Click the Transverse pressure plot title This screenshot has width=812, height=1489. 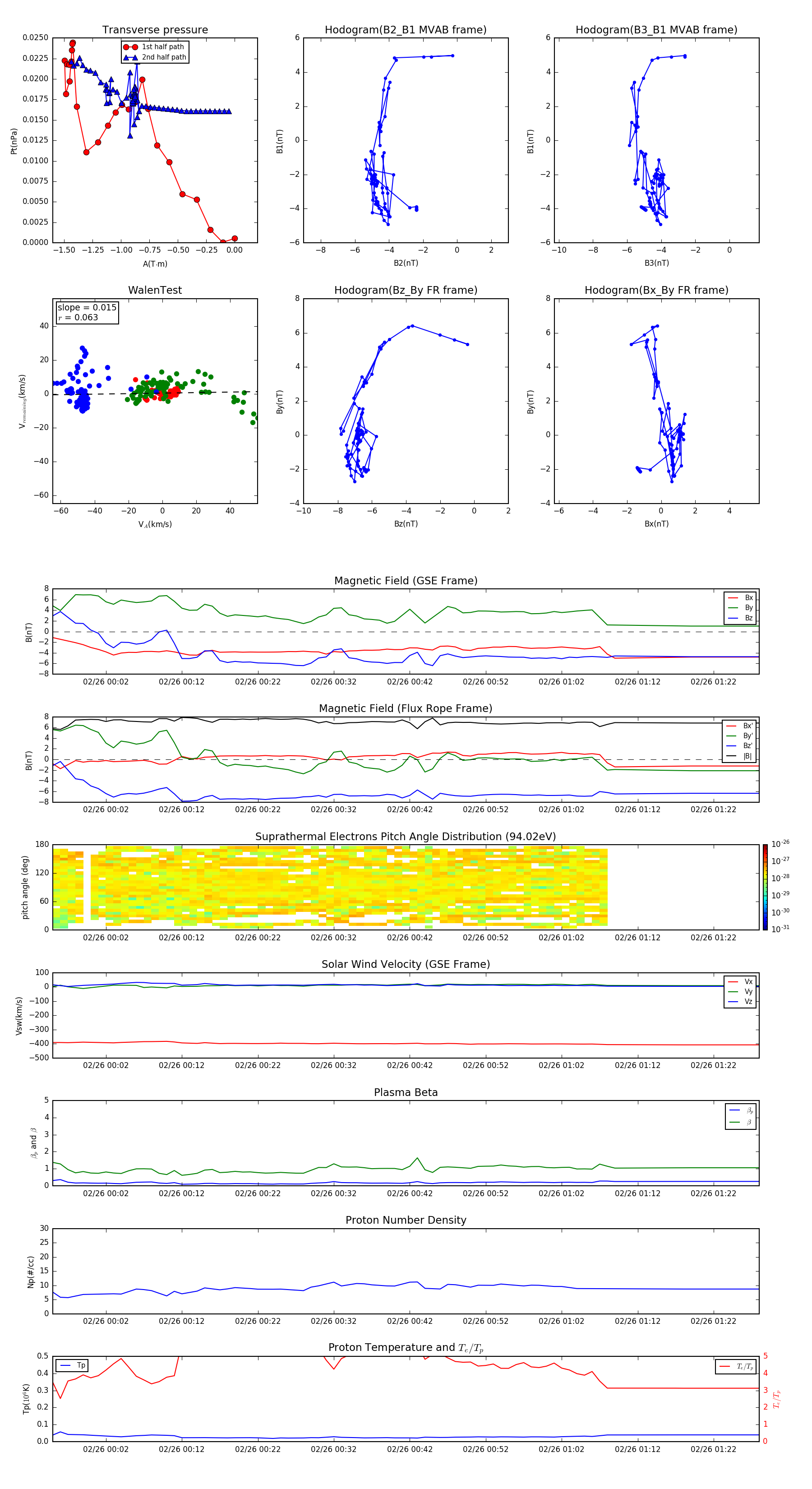coord(155,30)
